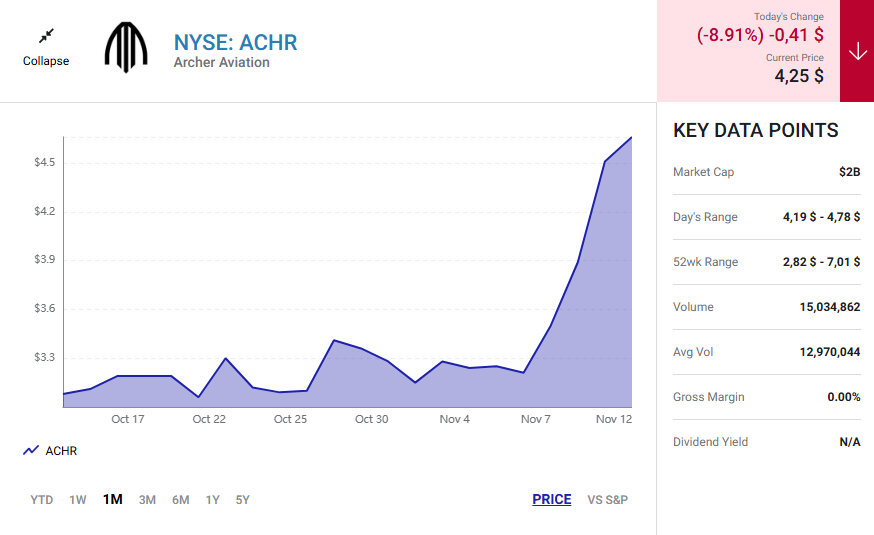
Task: Switch chart to 6M range
Action: 181,500
